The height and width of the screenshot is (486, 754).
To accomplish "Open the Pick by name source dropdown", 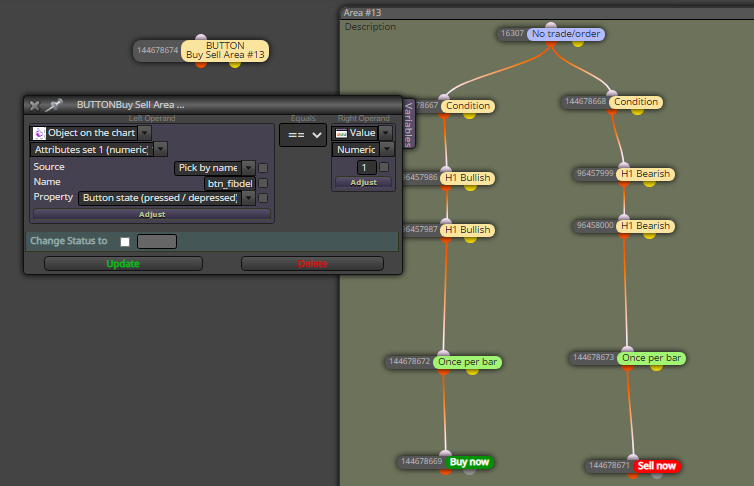I will click(x=248, y=168).
